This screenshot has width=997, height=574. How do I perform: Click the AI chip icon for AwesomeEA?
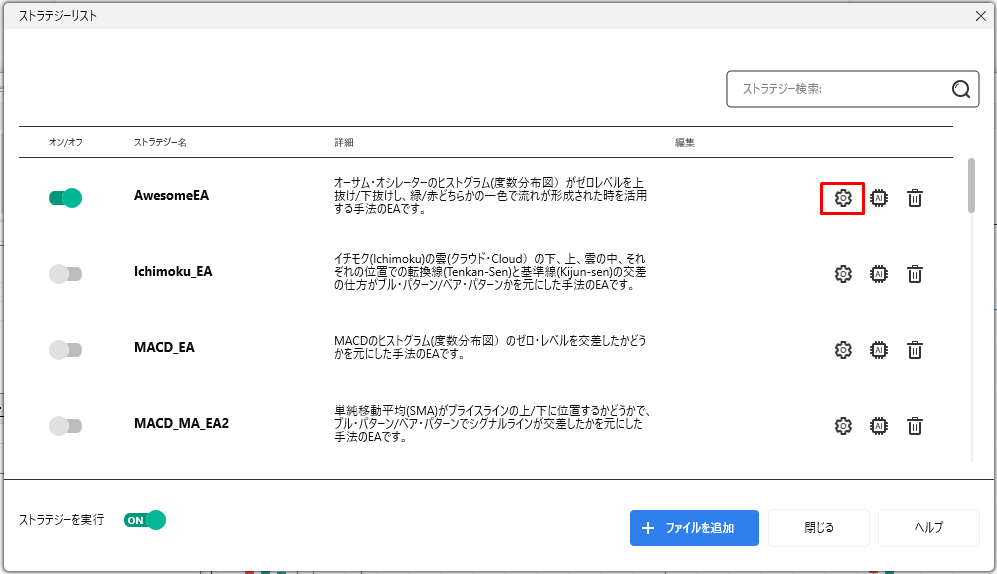click(879, 198)
